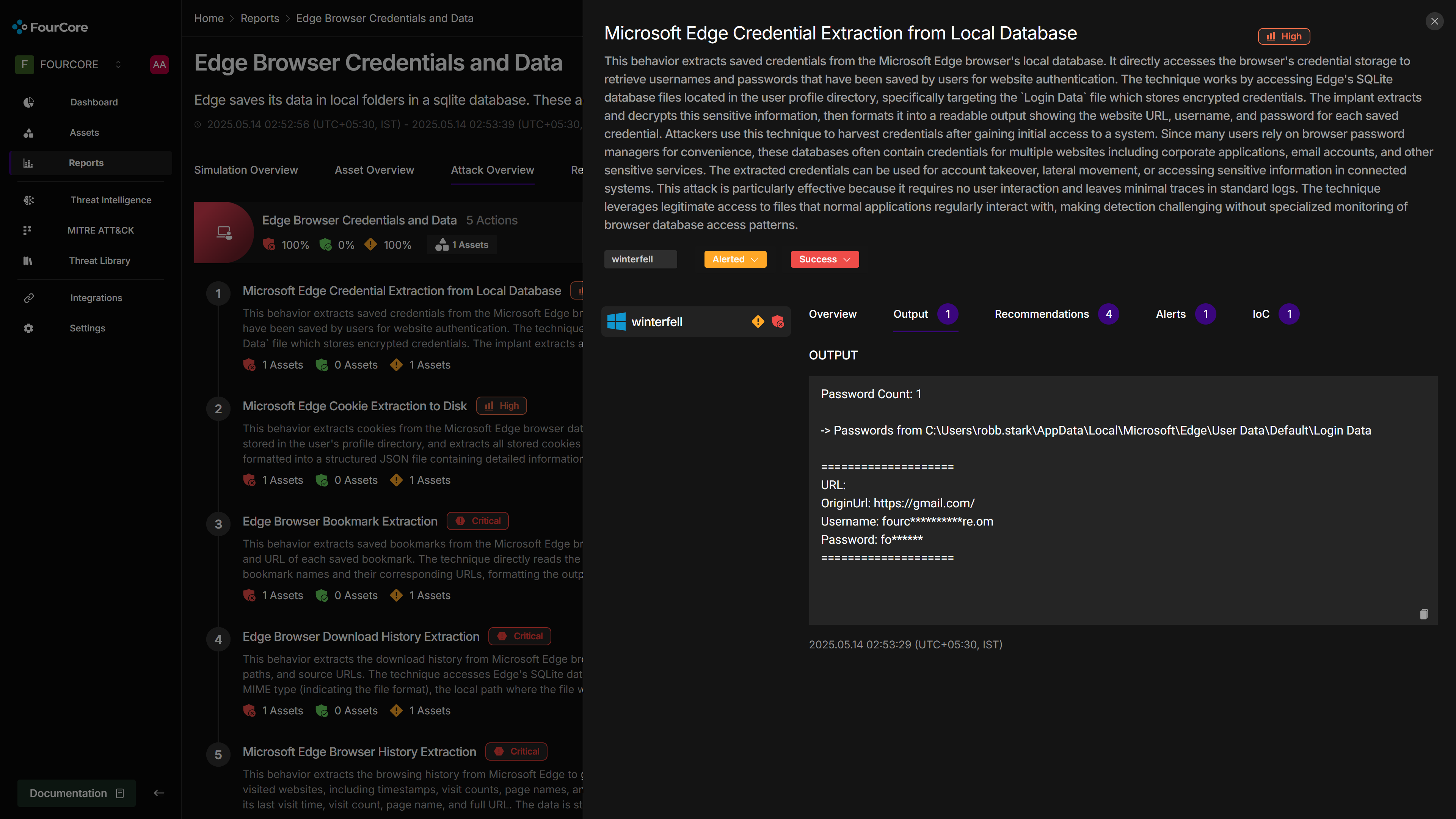Viewport: 1456px width, 819px height.
Task: Open the Recommendations tab
Action: click(x=1056, y=314)
